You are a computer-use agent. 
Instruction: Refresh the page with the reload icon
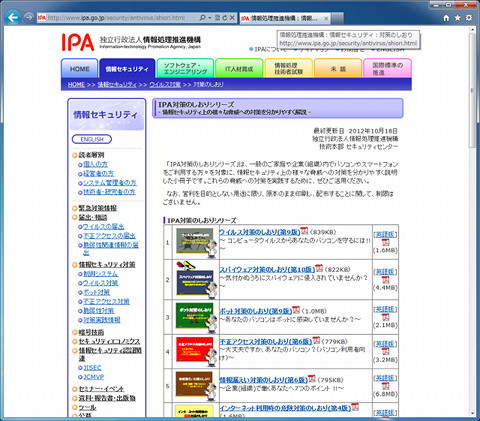pyautogui.click(x=225, y=18)
